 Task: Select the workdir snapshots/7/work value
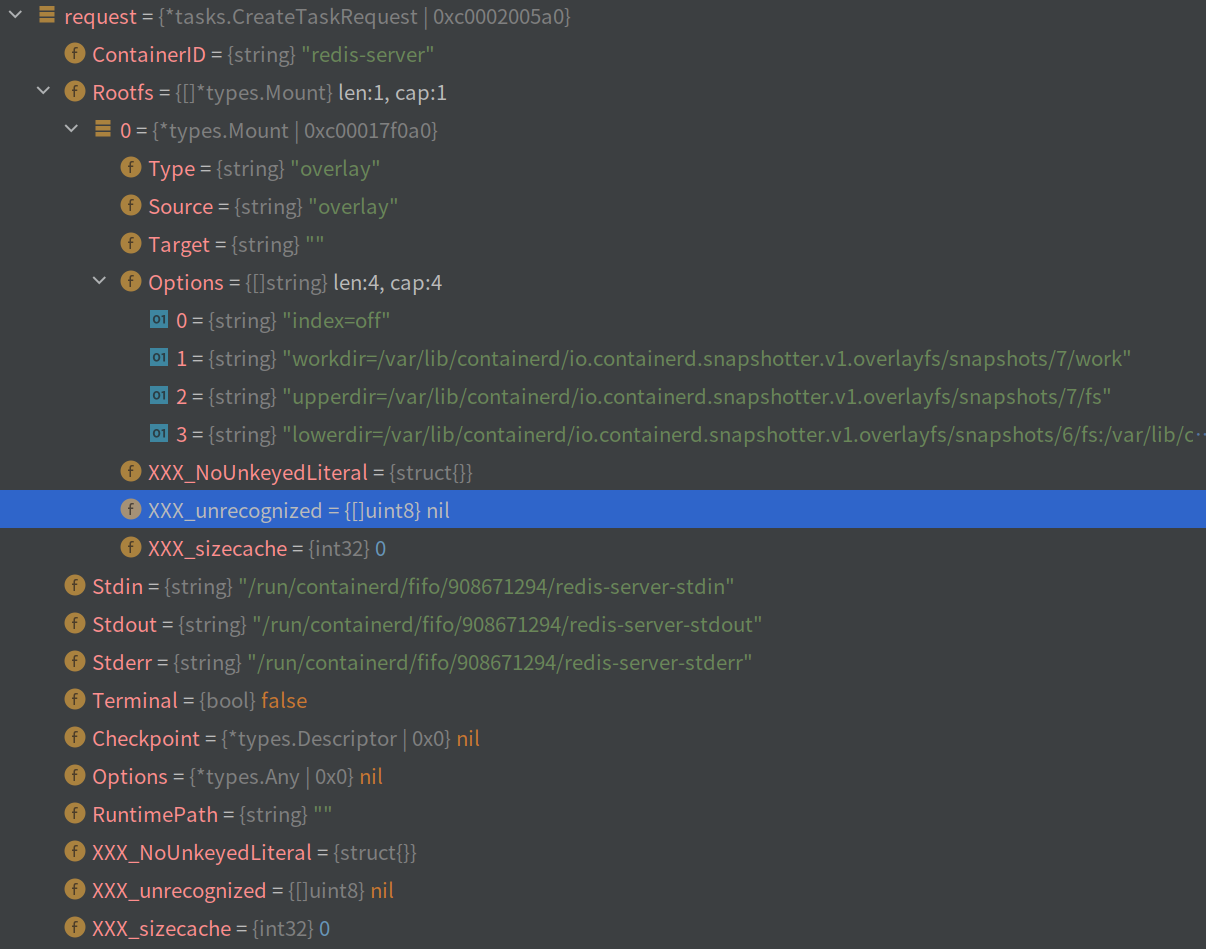[707, 358]
